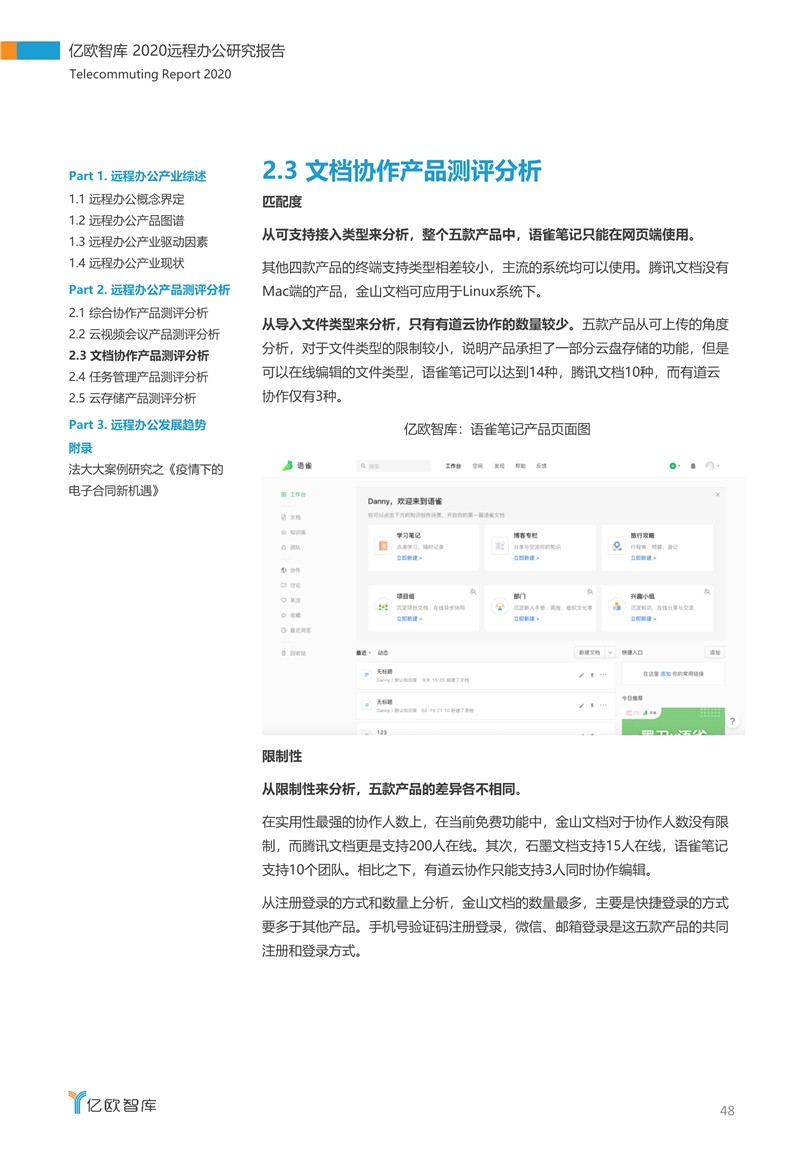Open 发现 tab in Yuque top nav
The height and width of the screenshot is (1155, 800).
click(x=499, y=466)
